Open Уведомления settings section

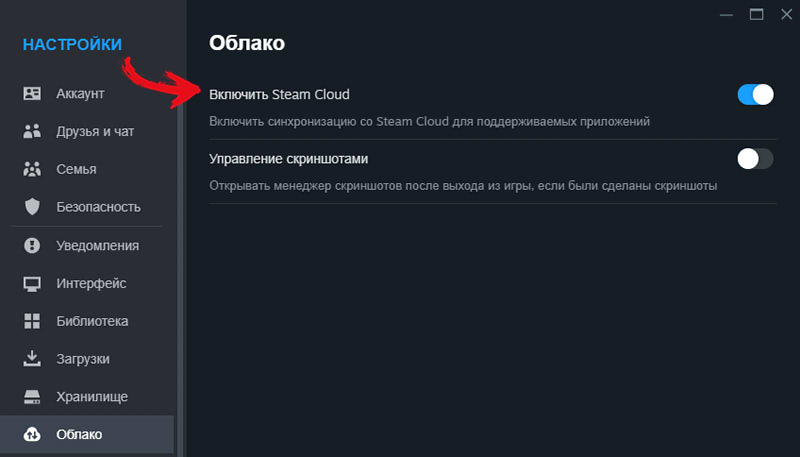(x=87, y=245)
